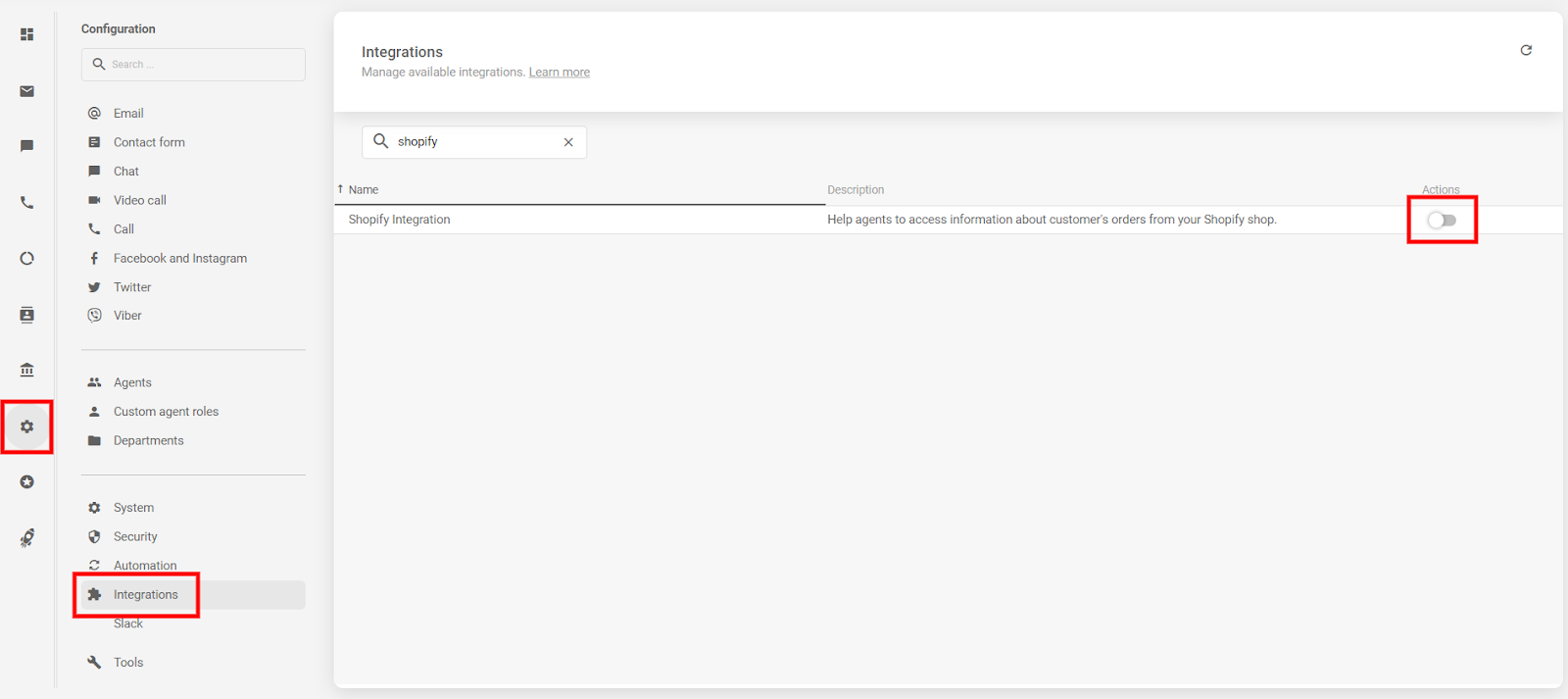Open the dashboard grid icon in sidebar

(27, 35)
